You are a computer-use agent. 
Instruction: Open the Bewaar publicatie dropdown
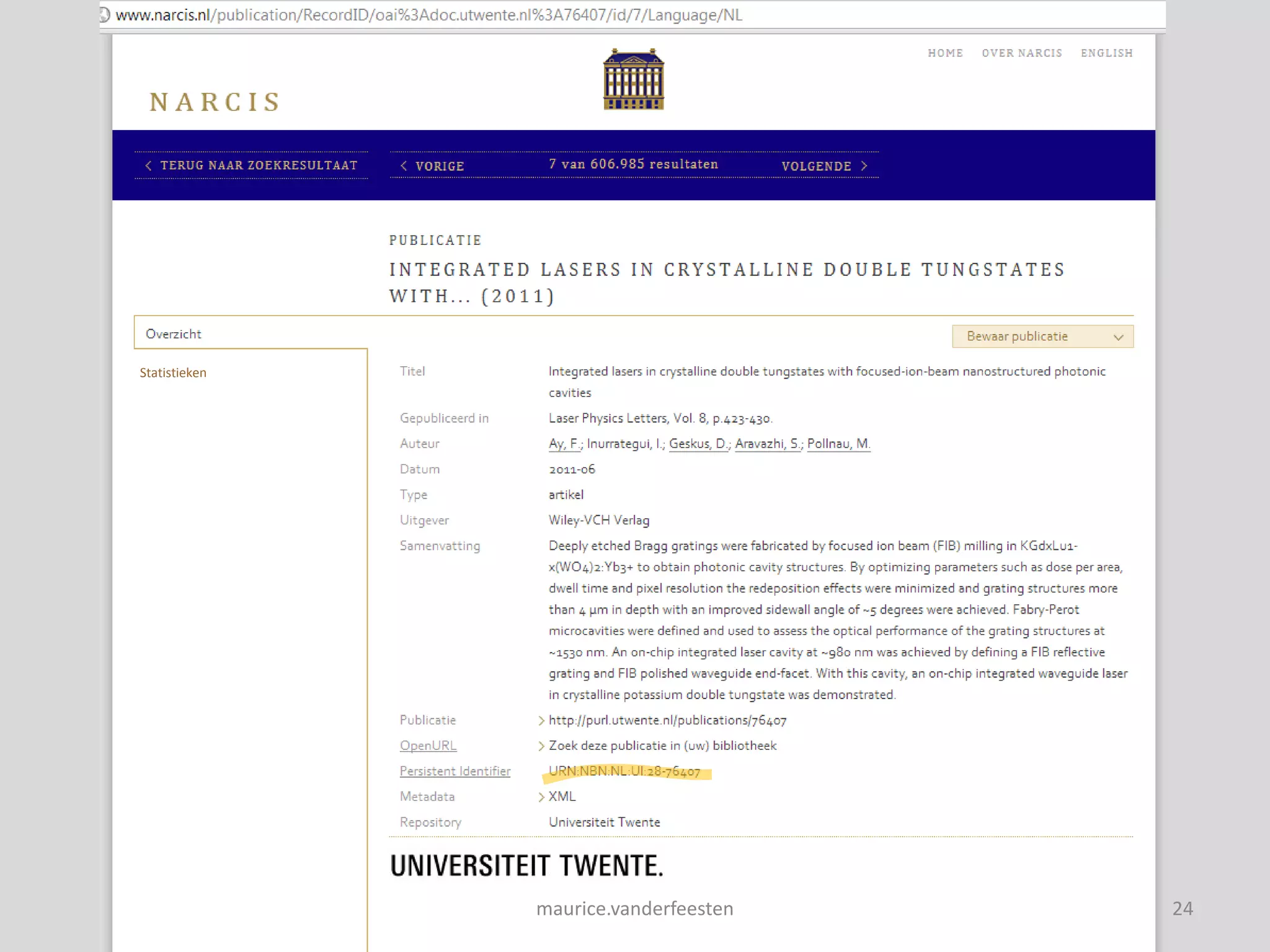tap(1042, 337)
